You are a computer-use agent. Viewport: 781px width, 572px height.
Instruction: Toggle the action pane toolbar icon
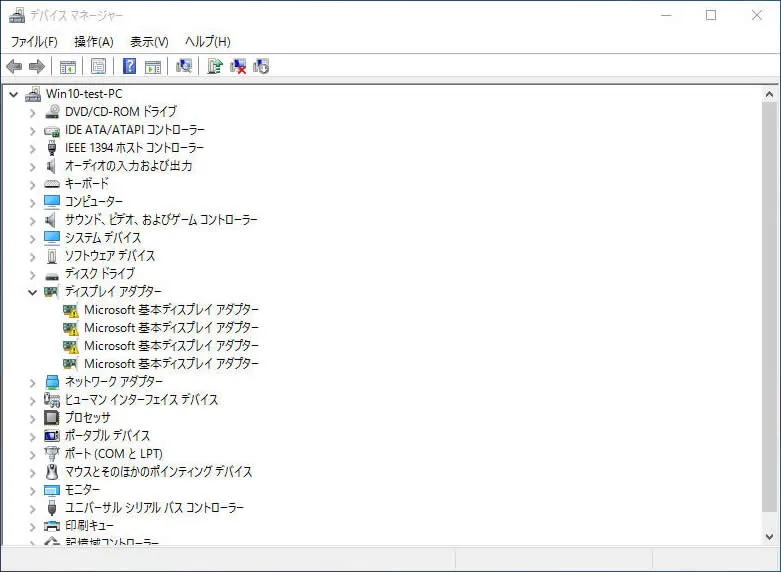click(153, 67)
